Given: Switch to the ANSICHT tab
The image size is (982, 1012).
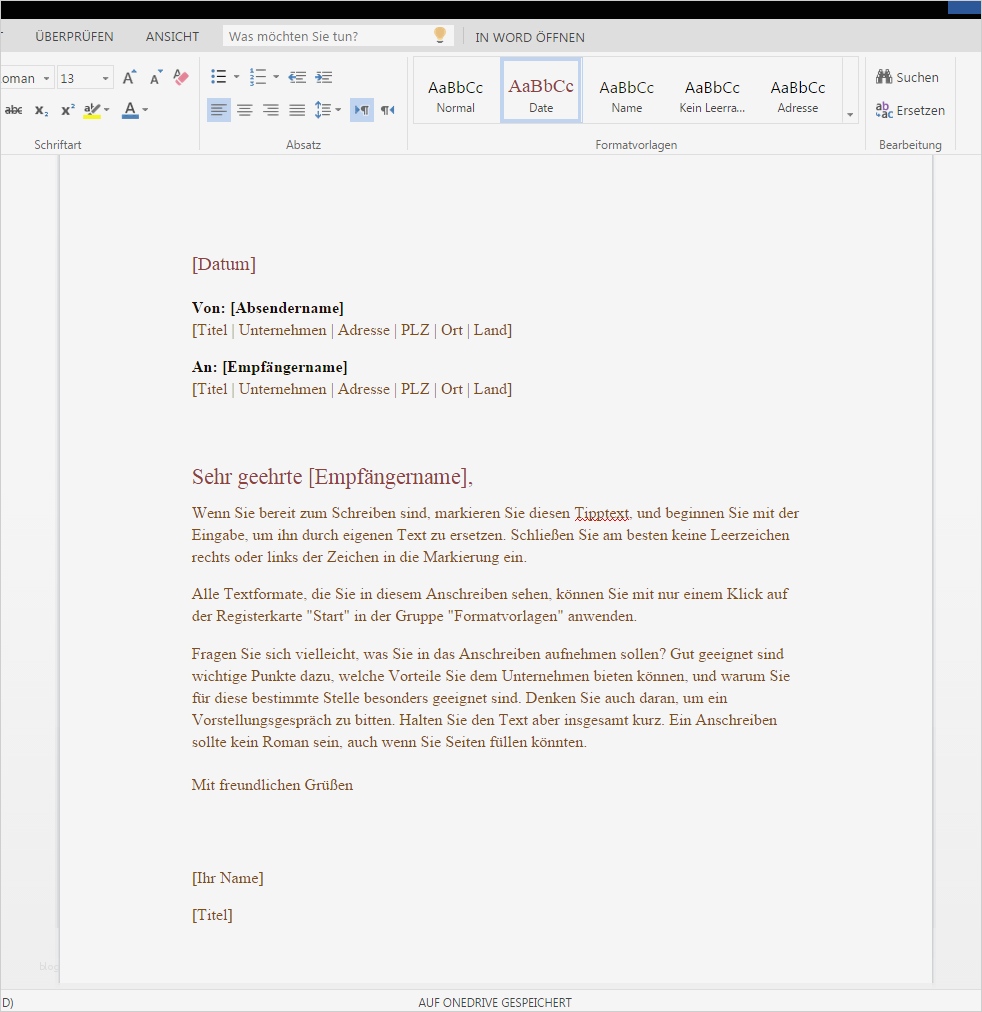Looking at the screenshot, I should 172,37.
